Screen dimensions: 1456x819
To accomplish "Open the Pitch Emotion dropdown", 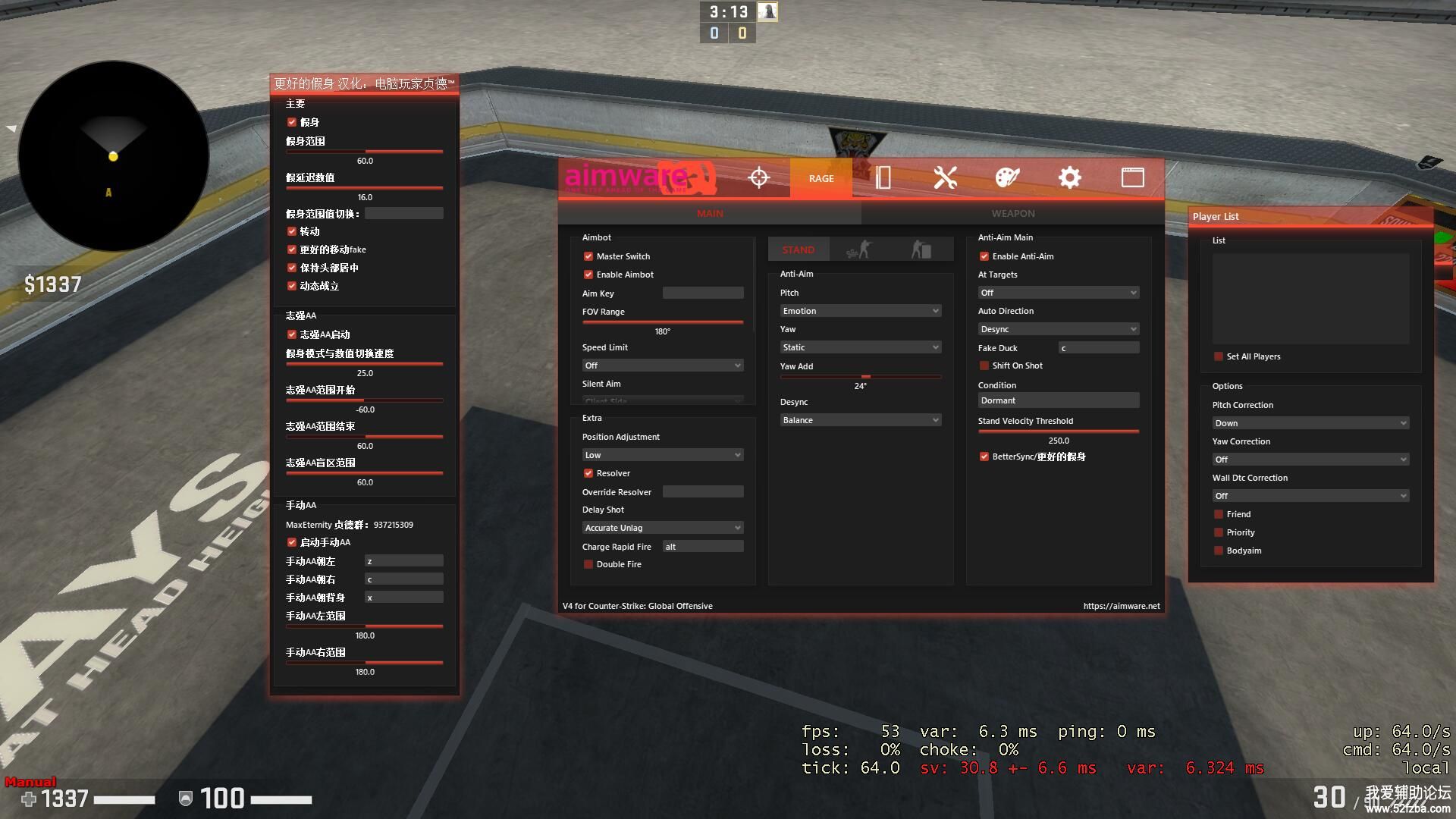I will (861, 311).
